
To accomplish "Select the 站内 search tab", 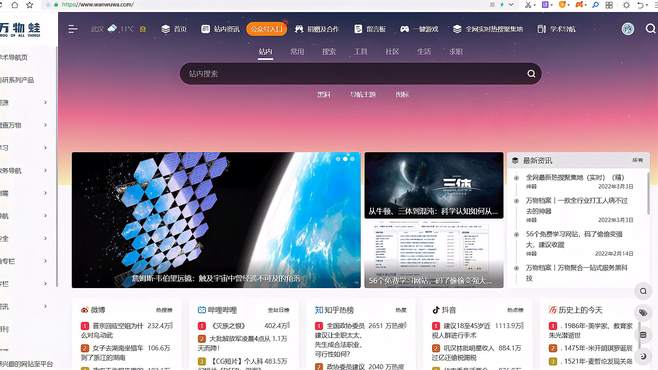I will pos(265,52).
